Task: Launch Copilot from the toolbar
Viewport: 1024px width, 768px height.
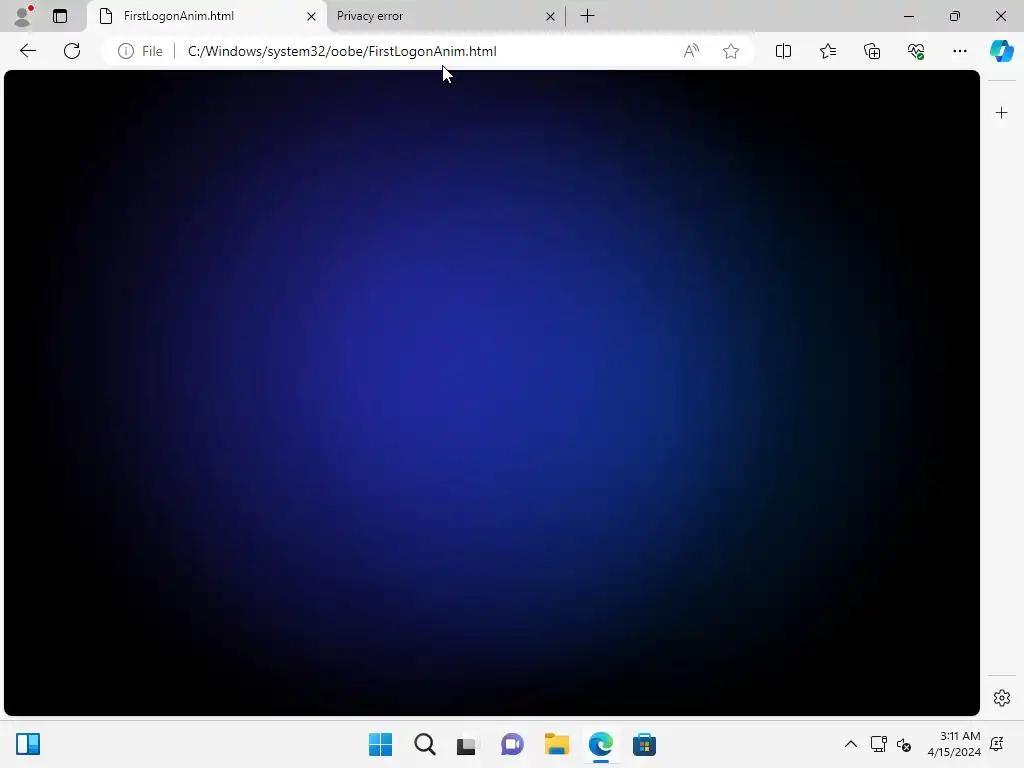Action: click(1001, 51)
